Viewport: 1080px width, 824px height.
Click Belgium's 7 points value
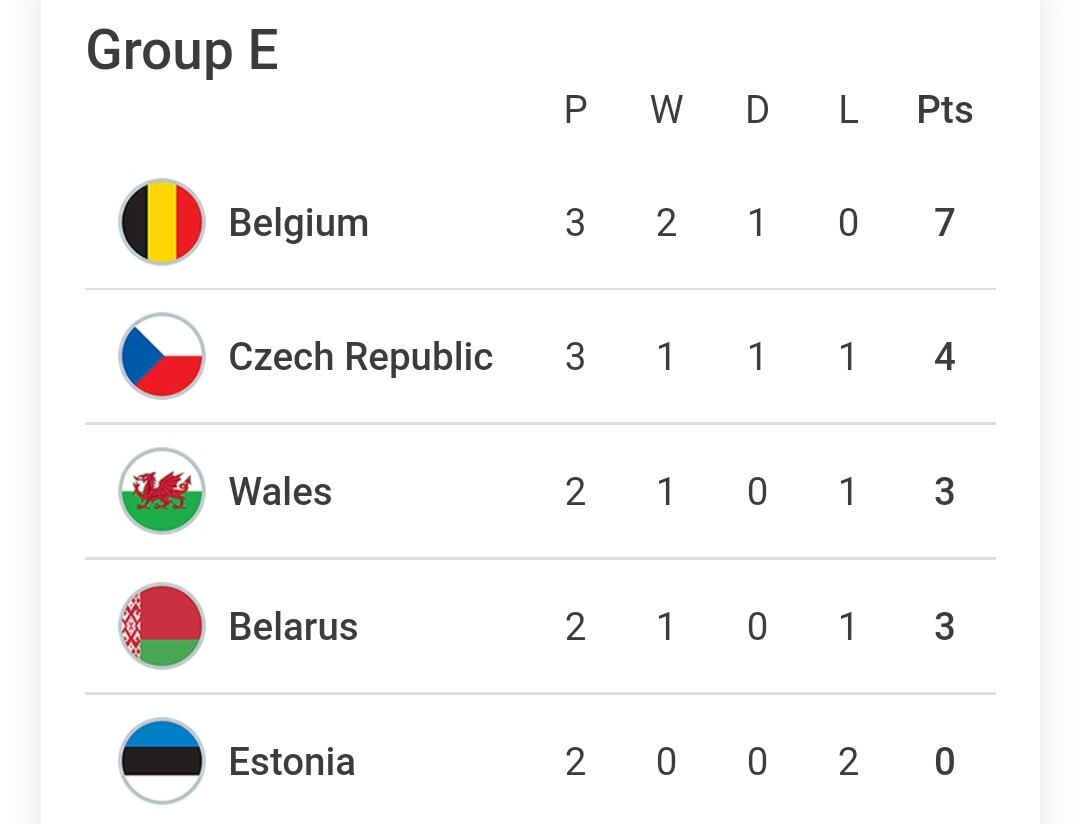(944, 222)
